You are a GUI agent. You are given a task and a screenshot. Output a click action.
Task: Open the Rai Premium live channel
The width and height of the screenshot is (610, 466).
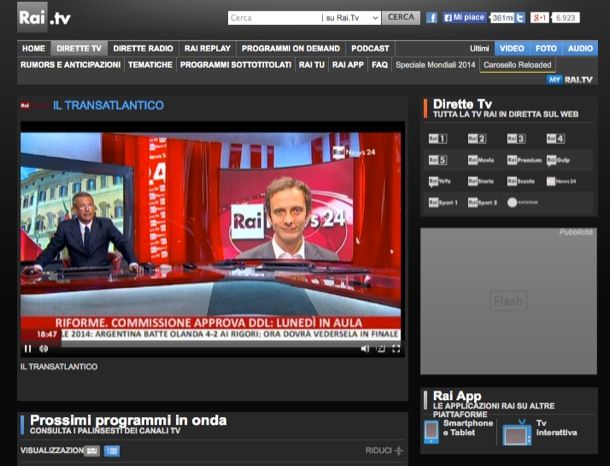(x=524, y=160)
